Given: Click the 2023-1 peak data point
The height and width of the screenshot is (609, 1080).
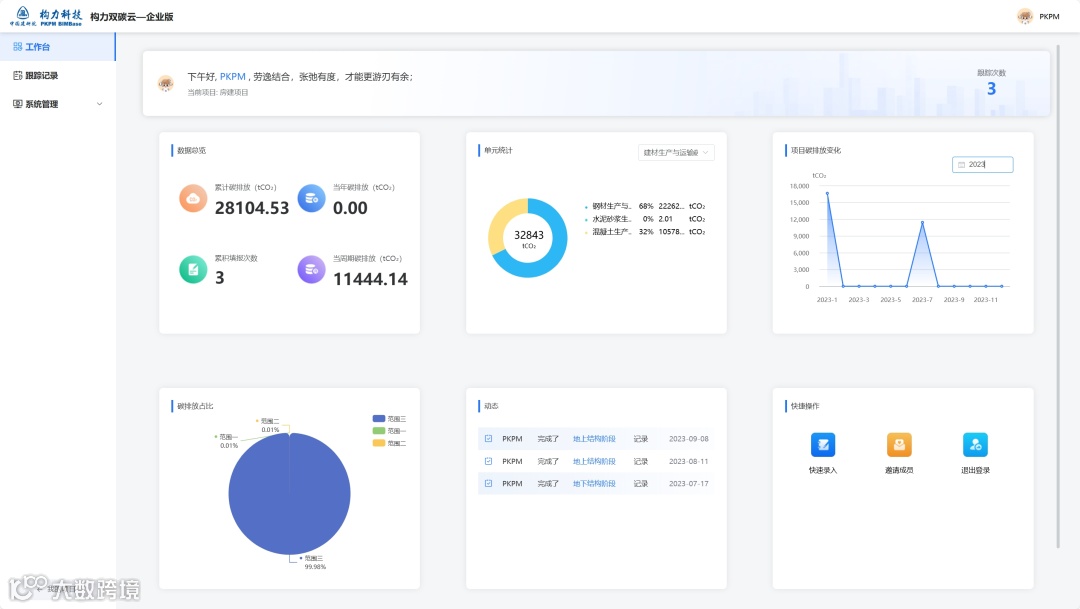Looking at the screenshot, I should [x=827, y=193].
